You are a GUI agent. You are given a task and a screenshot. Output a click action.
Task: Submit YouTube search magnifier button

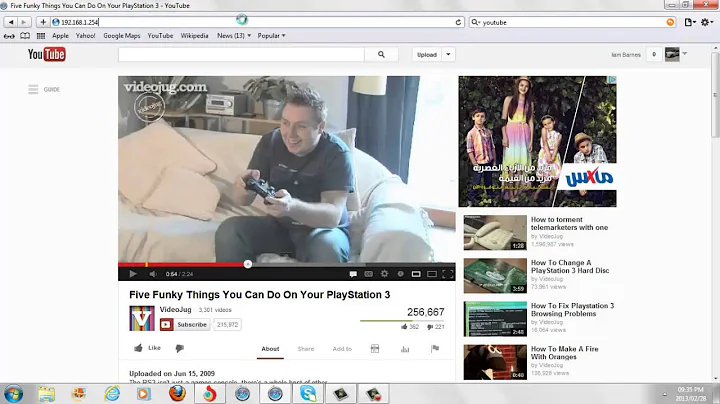[381, 55]
